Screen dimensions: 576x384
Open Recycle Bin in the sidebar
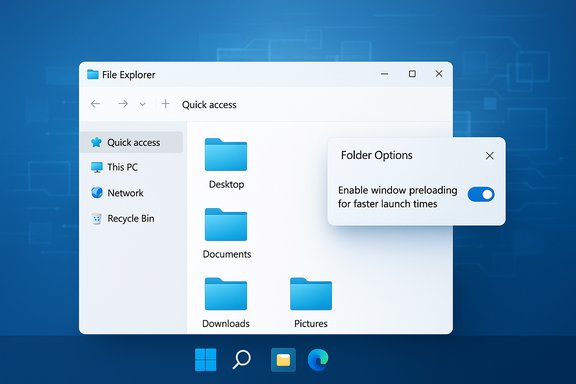[x=122, y=218]
